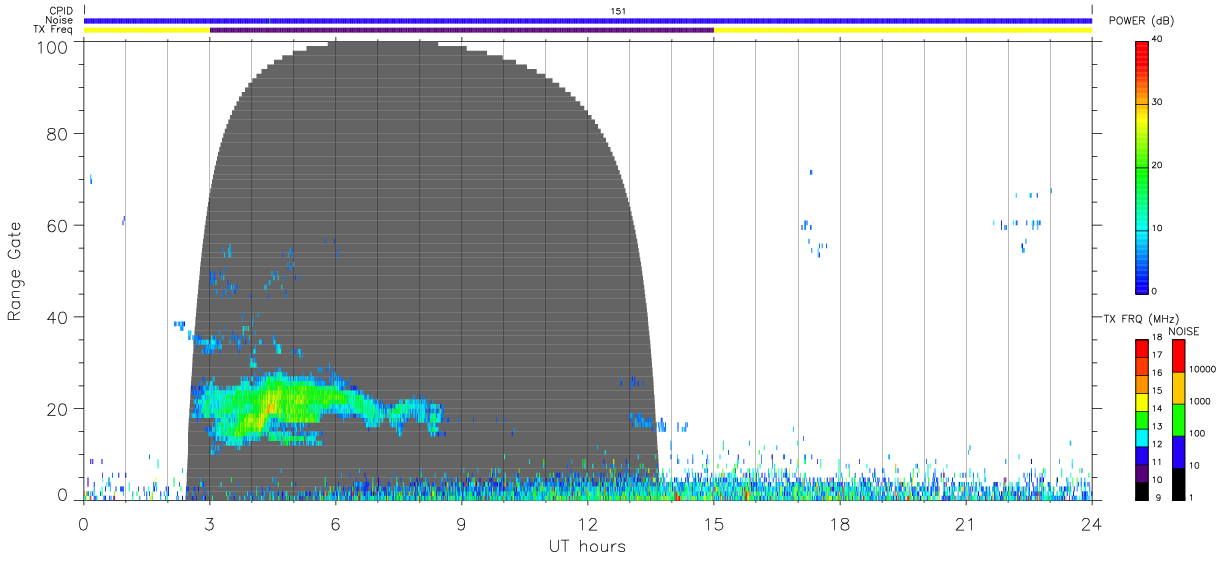Click the Noise row label

[x=60, y=20]
